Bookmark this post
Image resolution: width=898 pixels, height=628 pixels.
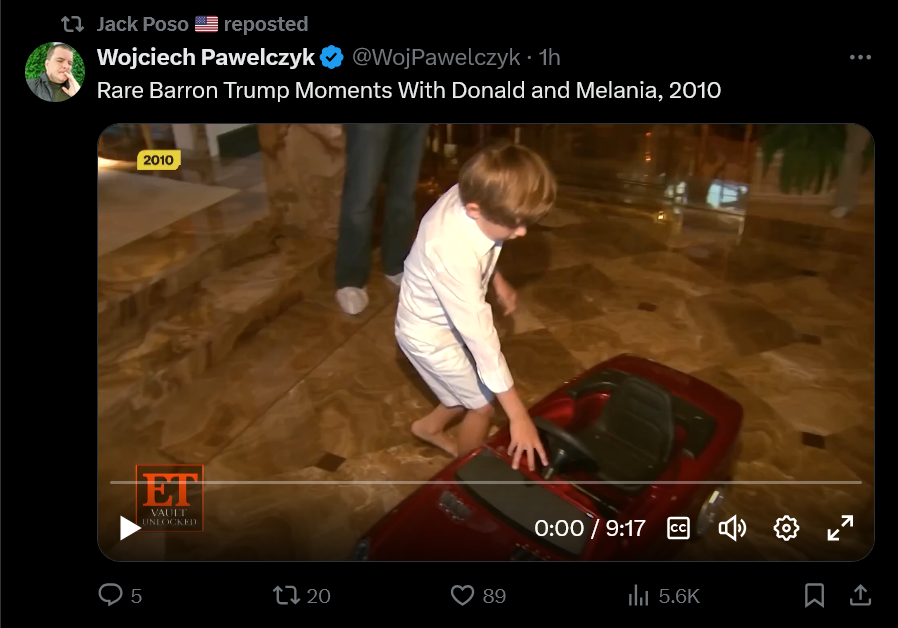[x=814, y=595]
